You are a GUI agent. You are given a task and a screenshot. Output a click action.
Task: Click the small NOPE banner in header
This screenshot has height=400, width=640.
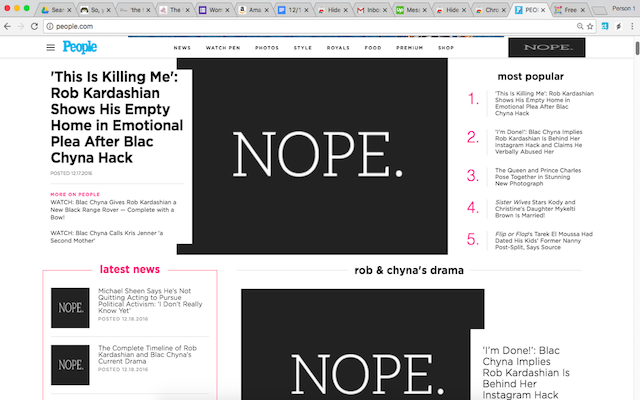(547, 47)
